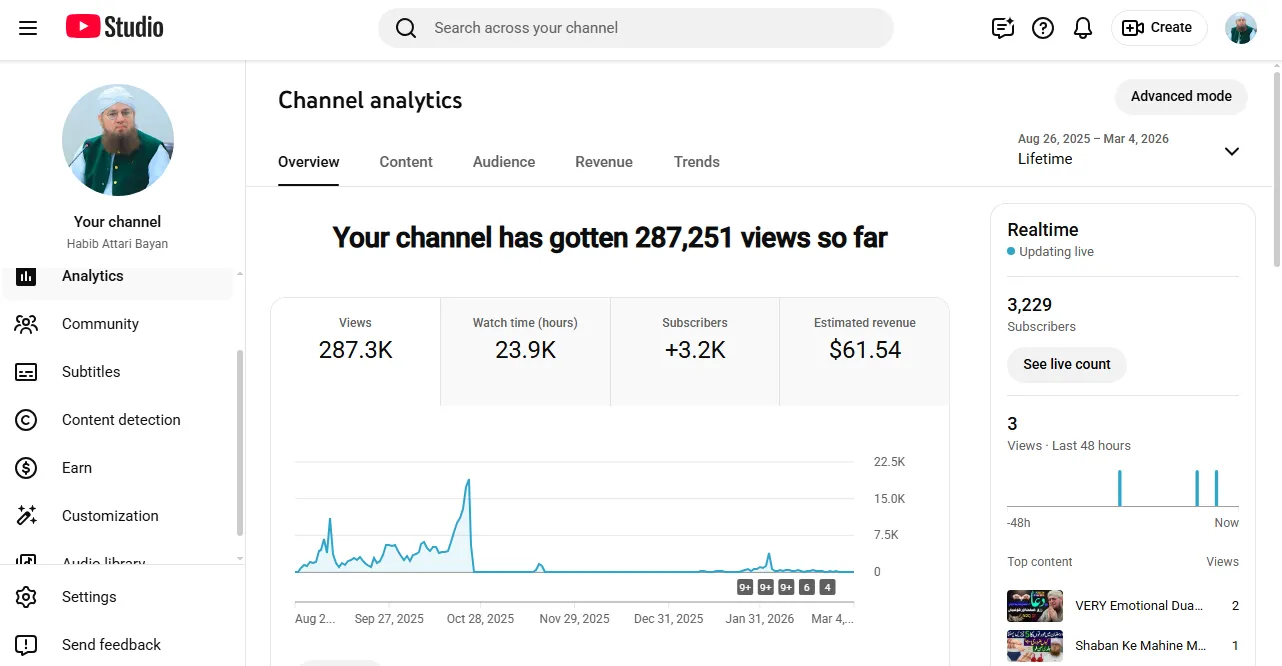This screenshot has width=1282, height=666.
Task: Select the Subscribers metric card
Action: (x=695, y=352)
